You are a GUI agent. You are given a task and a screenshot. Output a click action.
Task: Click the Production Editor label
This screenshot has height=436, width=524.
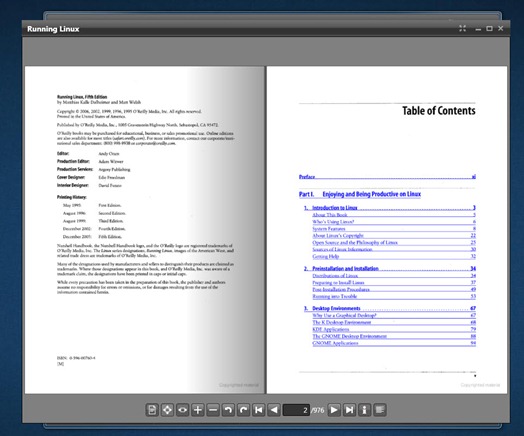point(73,161)
